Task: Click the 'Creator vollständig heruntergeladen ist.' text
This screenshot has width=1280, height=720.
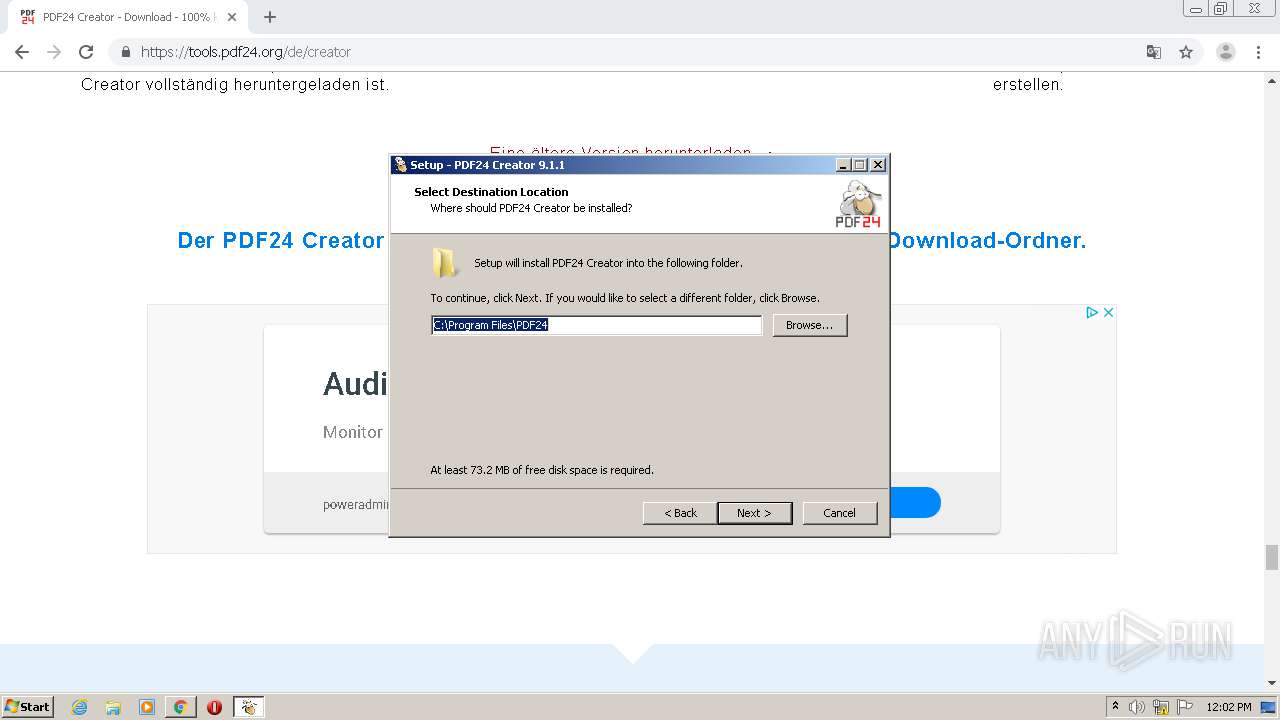Action: pos(235,85)
